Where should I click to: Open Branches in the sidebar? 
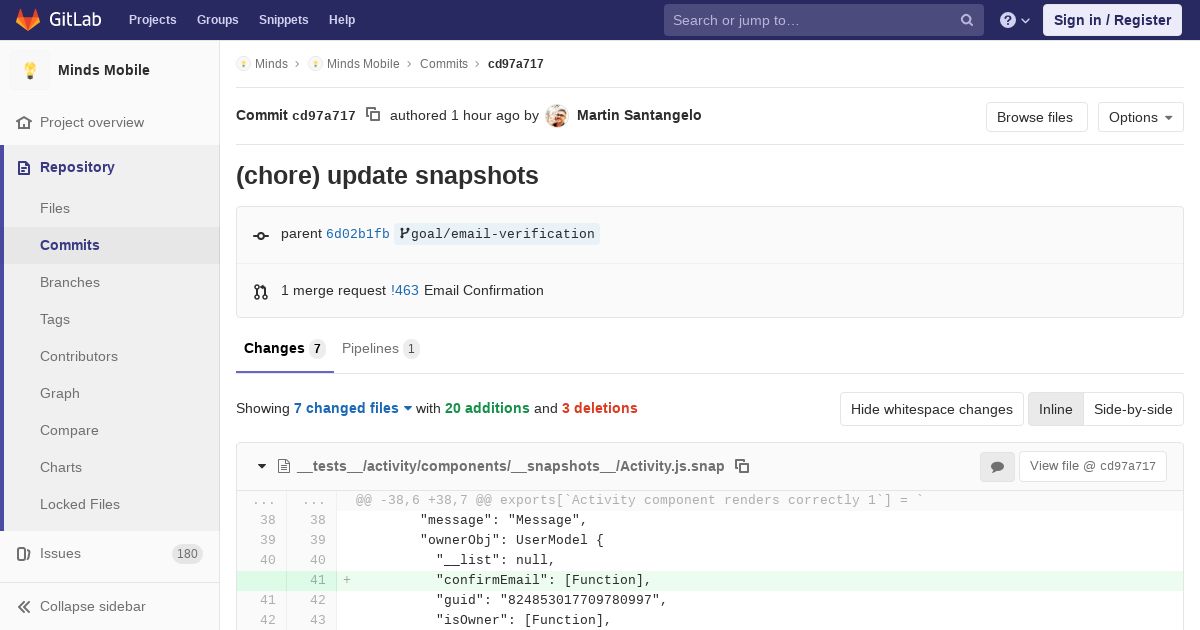point(70,282)
